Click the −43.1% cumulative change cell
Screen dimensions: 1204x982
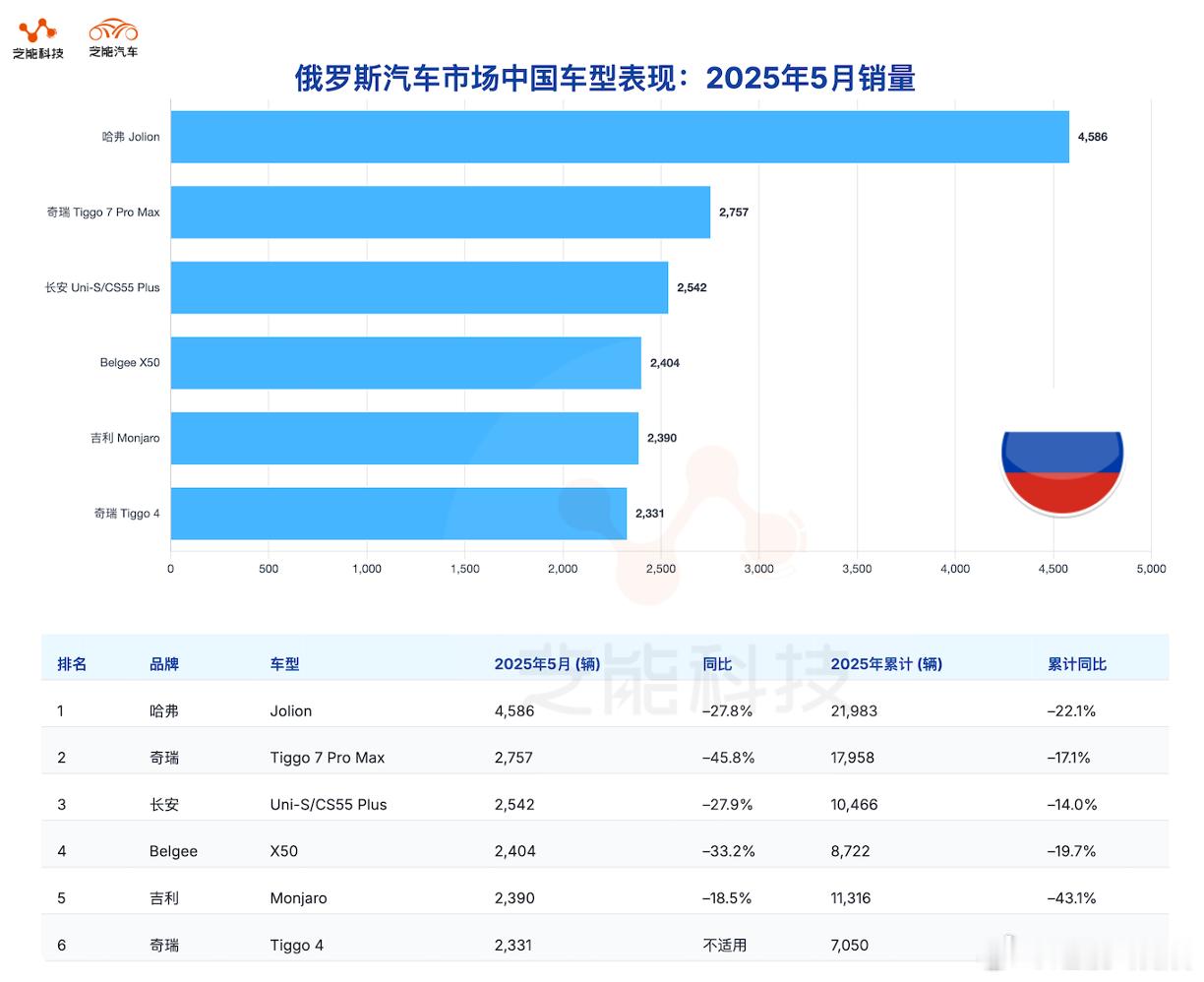pyautogui.click(x=1071, y=898)
